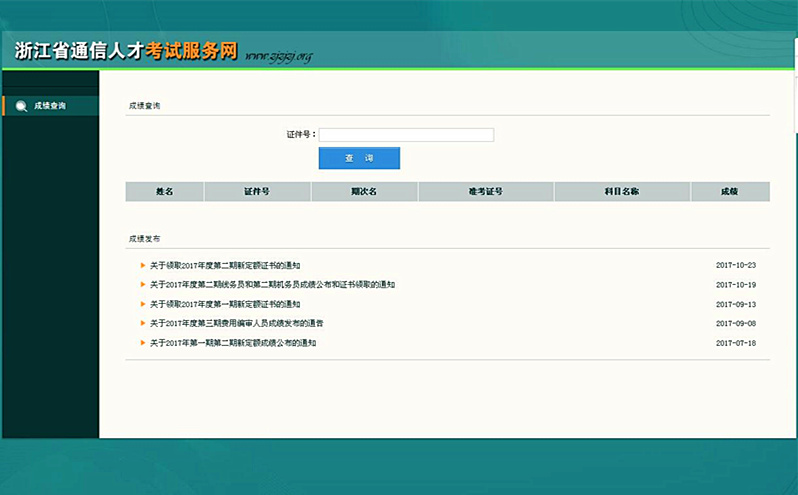
Task: Click arrow bullet before 2017-09-08 notice
Action: coord(143,323)
